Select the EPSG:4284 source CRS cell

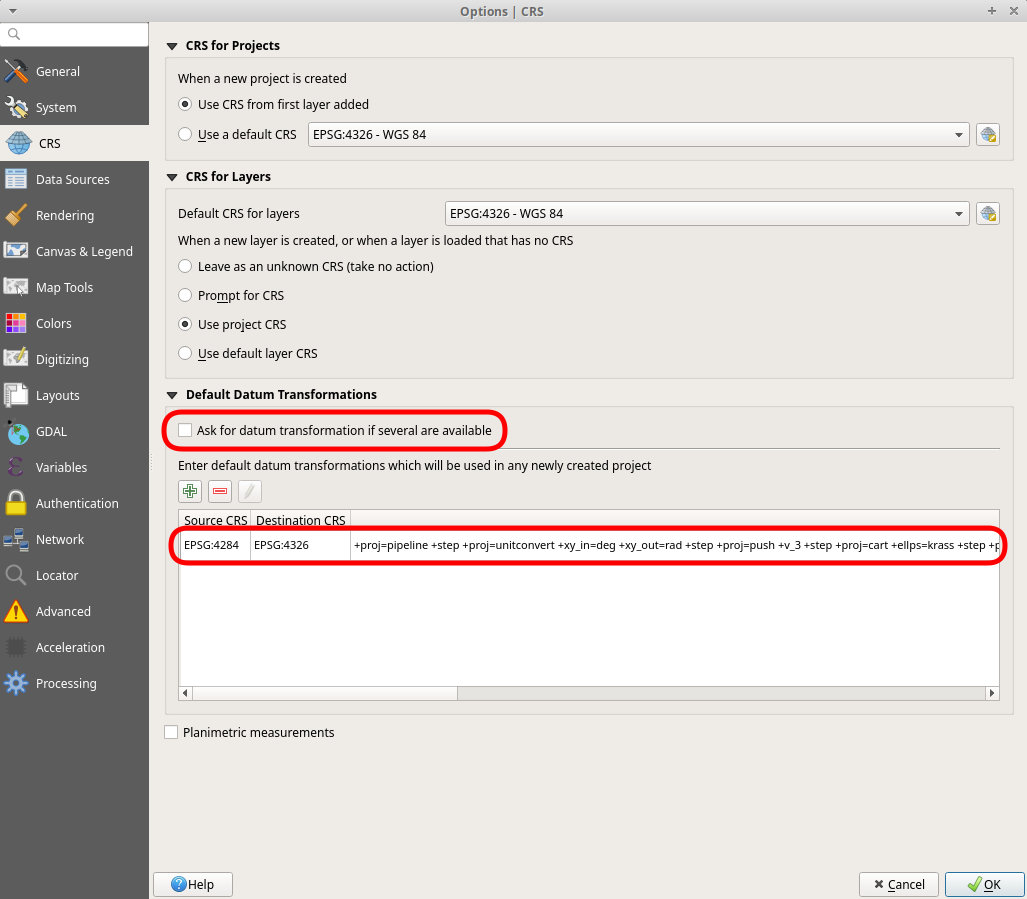(215, 545)
